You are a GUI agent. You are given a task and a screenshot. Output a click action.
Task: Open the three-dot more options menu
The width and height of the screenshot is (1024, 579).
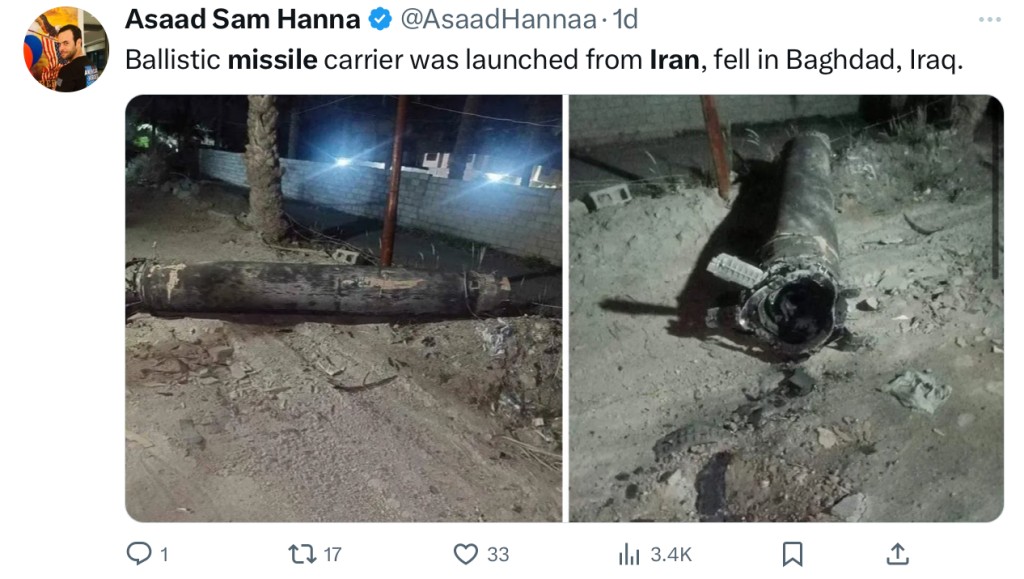tap(989, 20)
